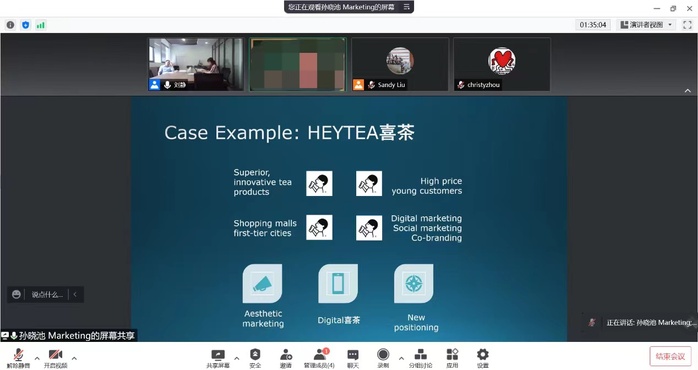Open the speaker view layout dropdown
This screenshot has width=698, height=370.
647,25
